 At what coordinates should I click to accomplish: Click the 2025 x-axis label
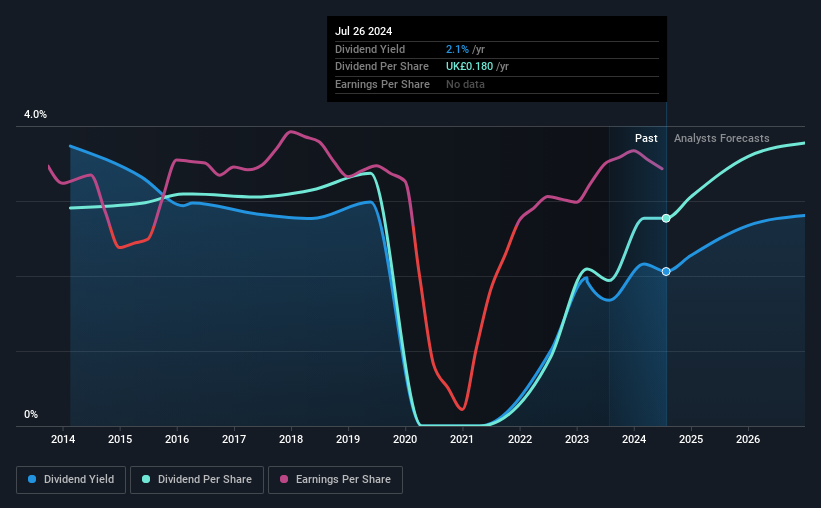(691, 439)
